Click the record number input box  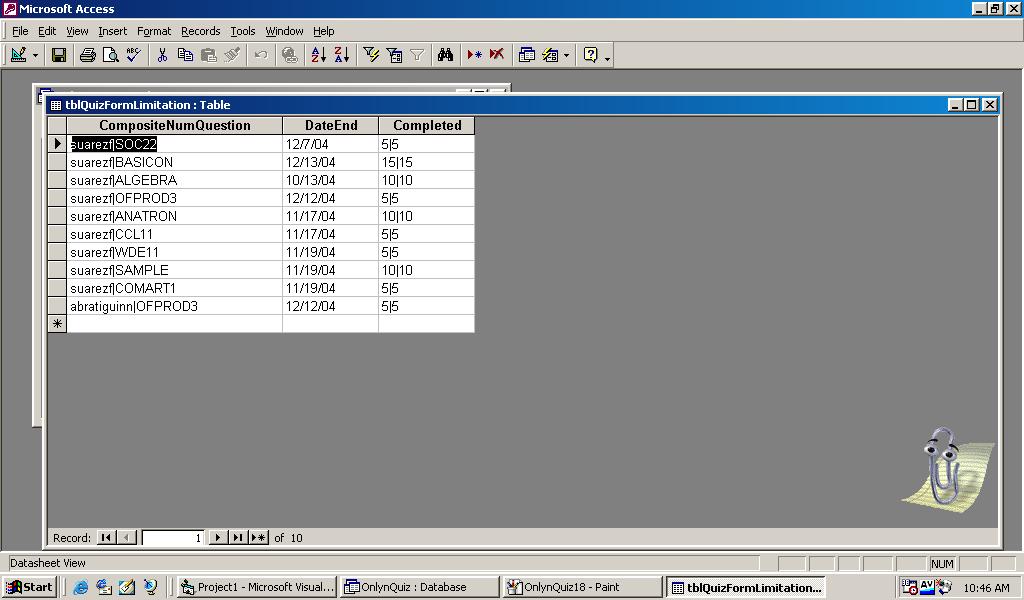[x=172, y=537]
